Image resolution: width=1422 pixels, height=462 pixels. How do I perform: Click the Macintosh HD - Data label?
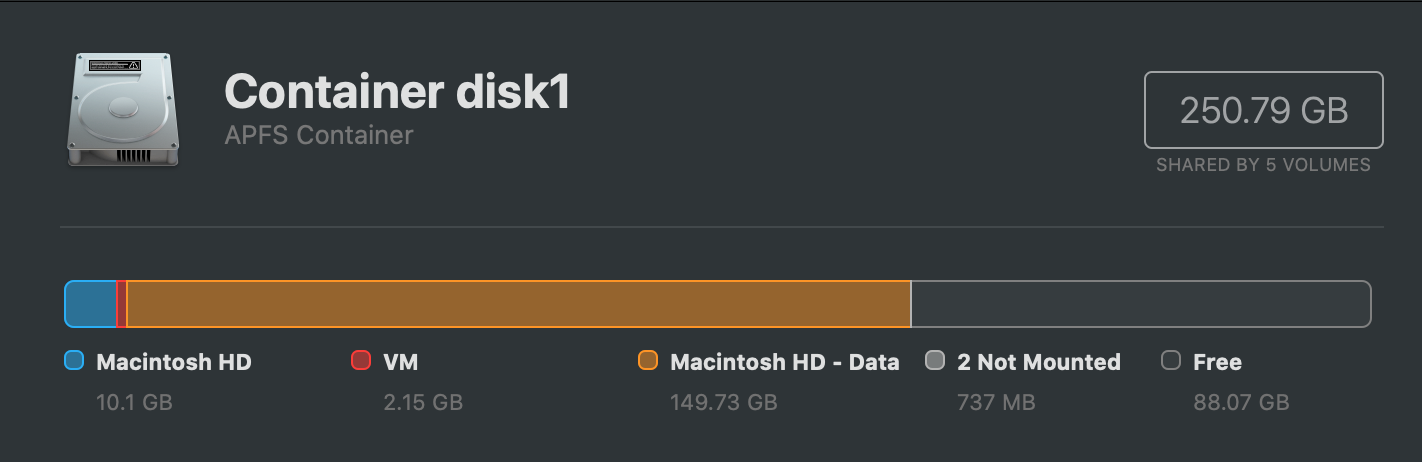pyautogui.click(x=785, y=362)
